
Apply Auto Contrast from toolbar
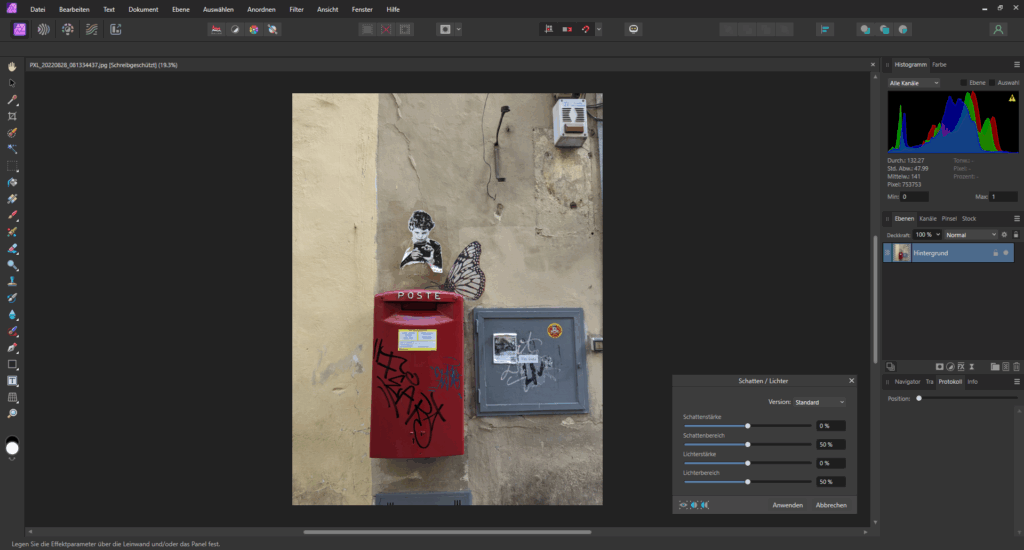tap(235, 30)
